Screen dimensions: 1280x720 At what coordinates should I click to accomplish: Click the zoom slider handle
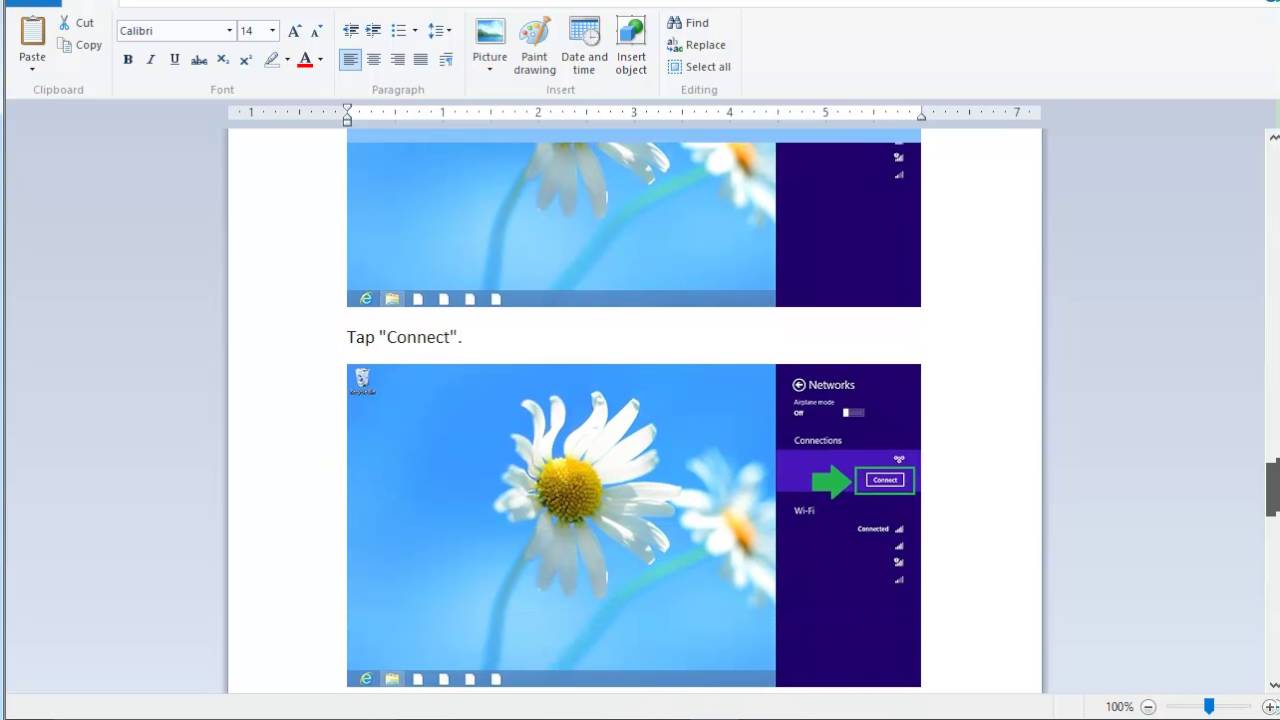click(x=1209, y=706)
